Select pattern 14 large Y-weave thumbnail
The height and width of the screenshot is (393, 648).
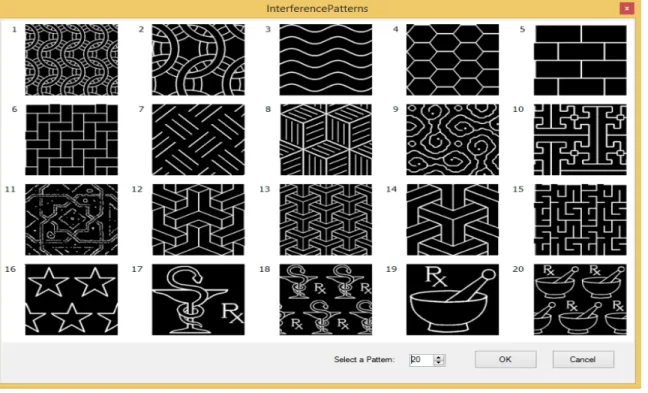(453, 219)
